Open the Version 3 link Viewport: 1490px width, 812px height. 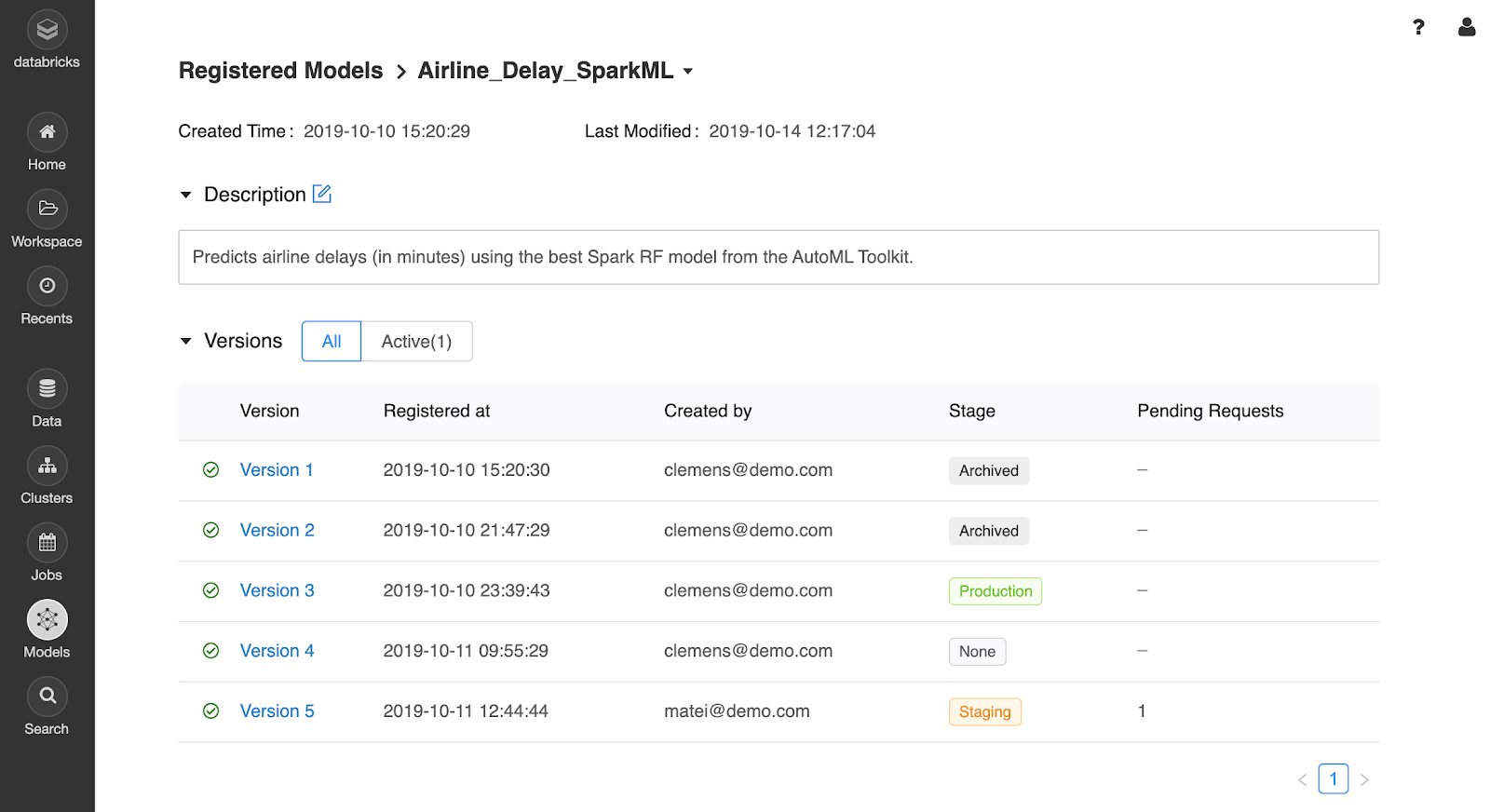277,590
